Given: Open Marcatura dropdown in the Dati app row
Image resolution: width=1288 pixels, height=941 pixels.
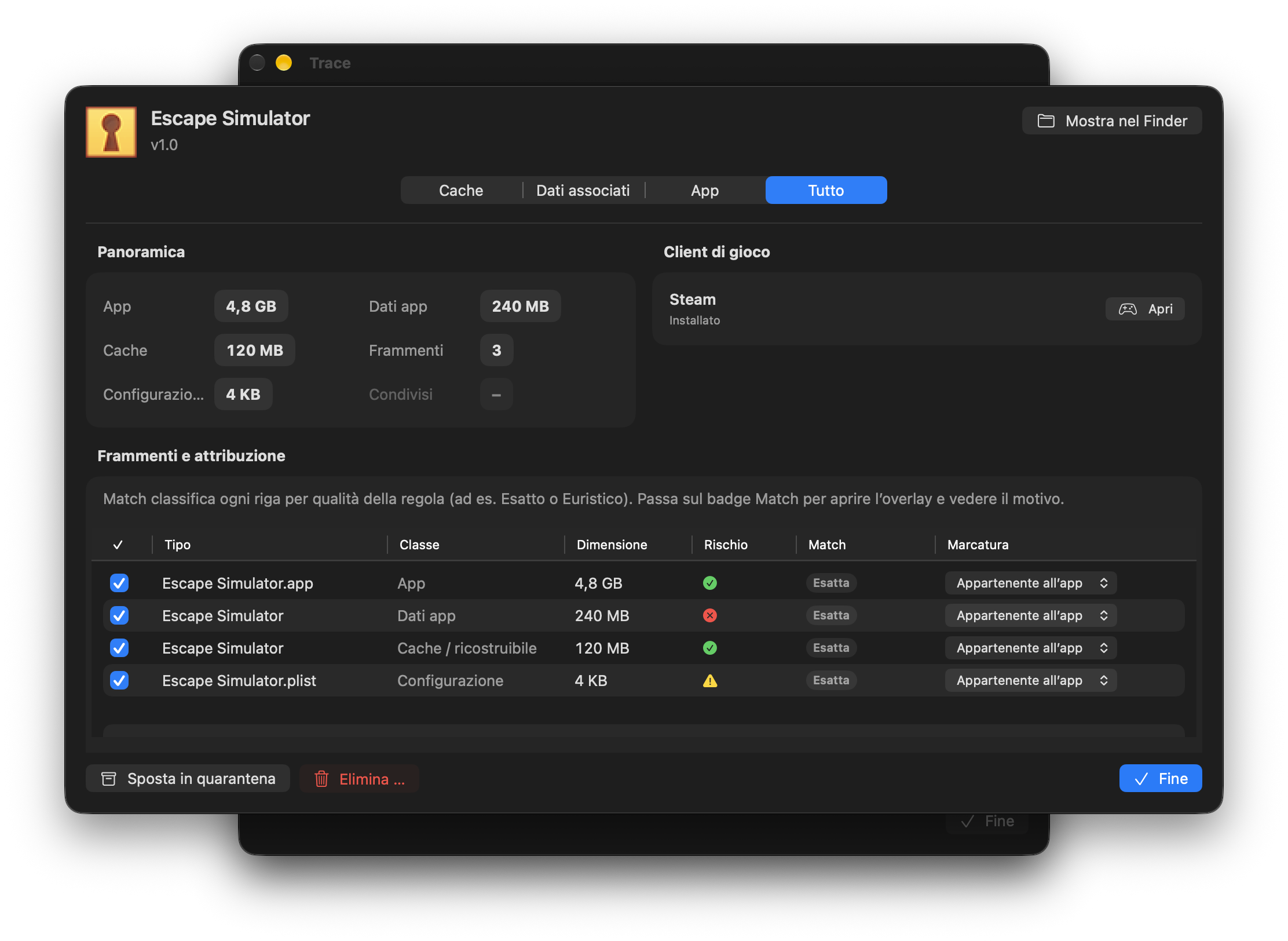Looking at the screenshot, I should (1030, 615).
